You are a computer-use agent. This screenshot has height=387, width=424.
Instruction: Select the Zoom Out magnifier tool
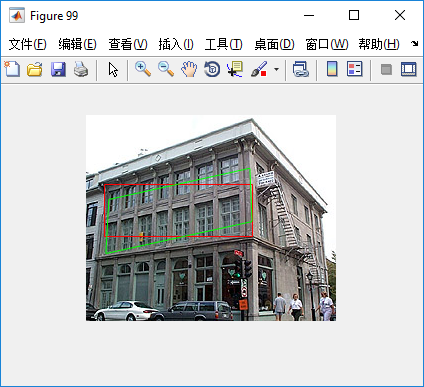[166, 69]
